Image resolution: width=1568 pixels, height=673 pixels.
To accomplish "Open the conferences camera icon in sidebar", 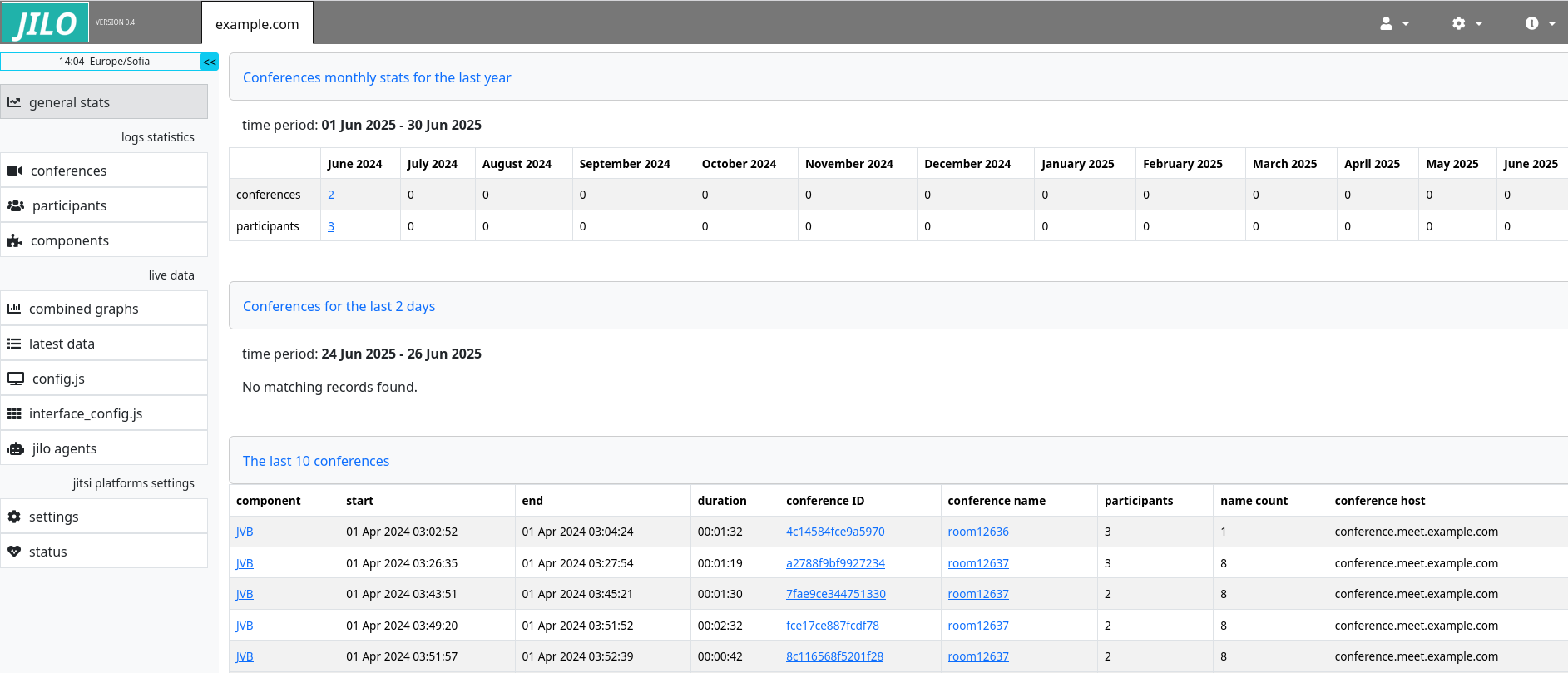I will pos(15,171).
